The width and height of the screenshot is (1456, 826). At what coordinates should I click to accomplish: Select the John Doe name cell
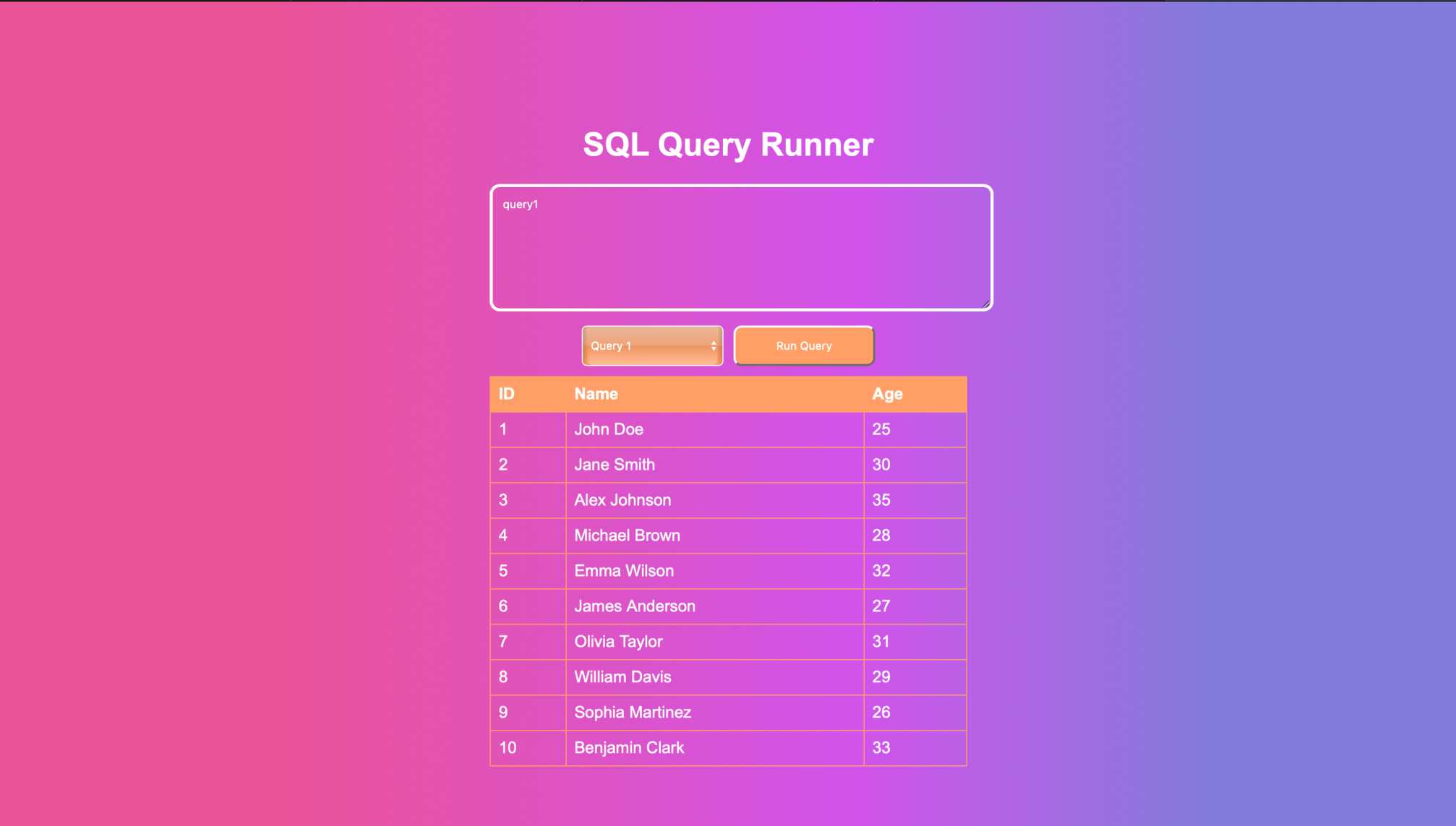tap(714, 429)
